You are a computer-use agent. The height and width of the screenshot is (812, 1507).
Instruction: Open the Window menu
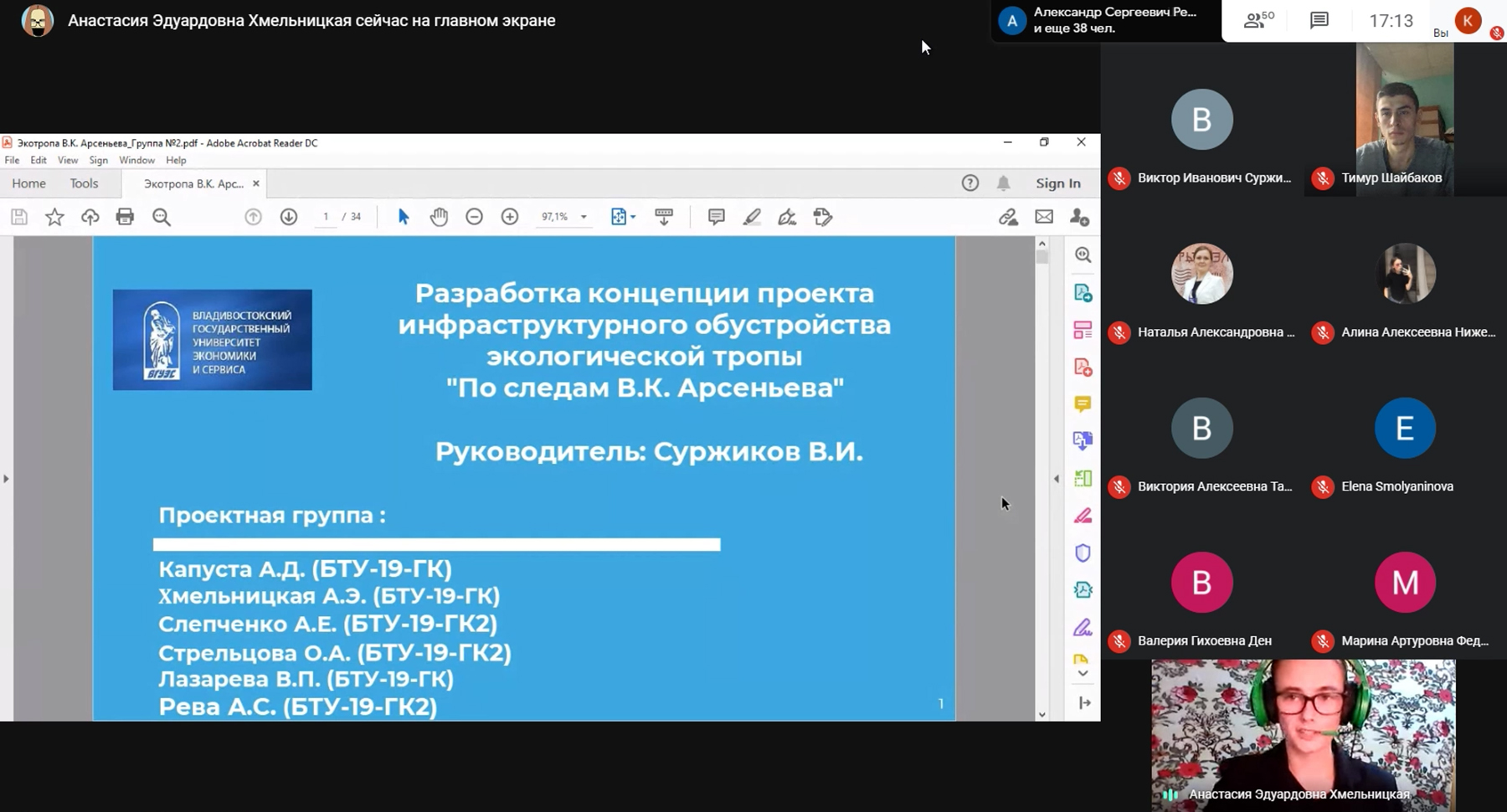(x=136, y=160)
